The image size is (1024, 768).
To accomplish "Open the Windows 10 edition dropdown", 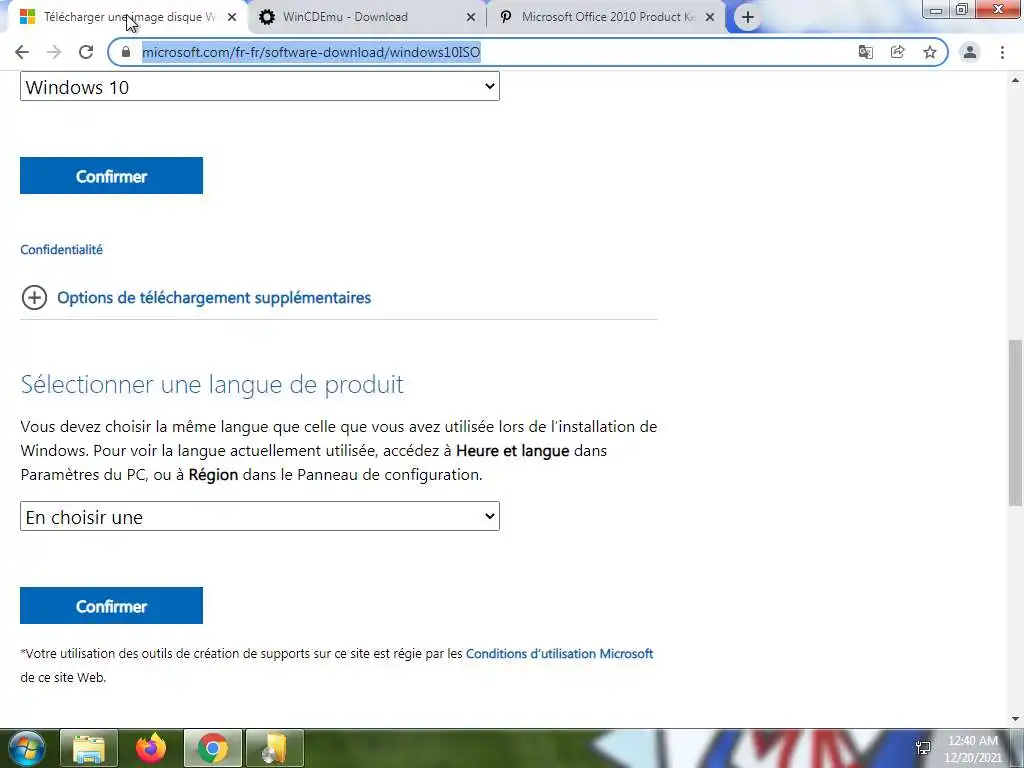I will click(260, 86).
